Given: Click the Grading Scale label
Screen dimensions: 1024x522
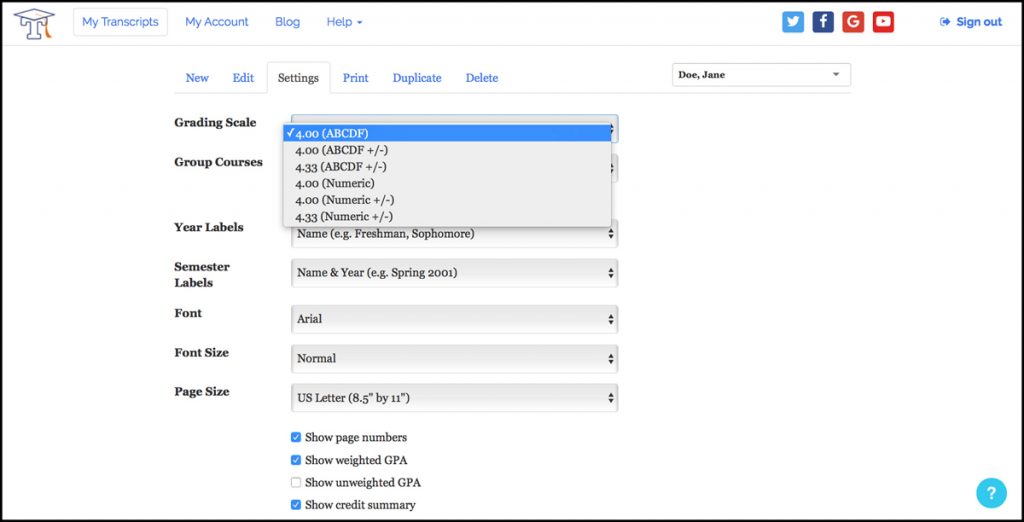Looking at the screenshot, I should [215, 122].
